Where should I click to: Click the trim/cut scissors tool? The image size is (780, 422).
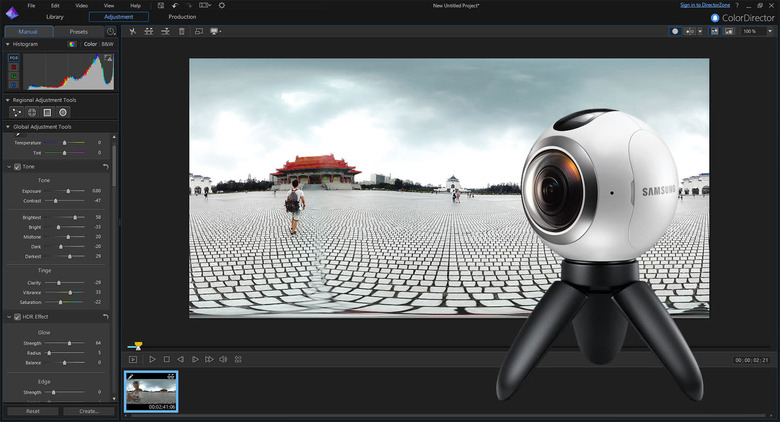132,31
